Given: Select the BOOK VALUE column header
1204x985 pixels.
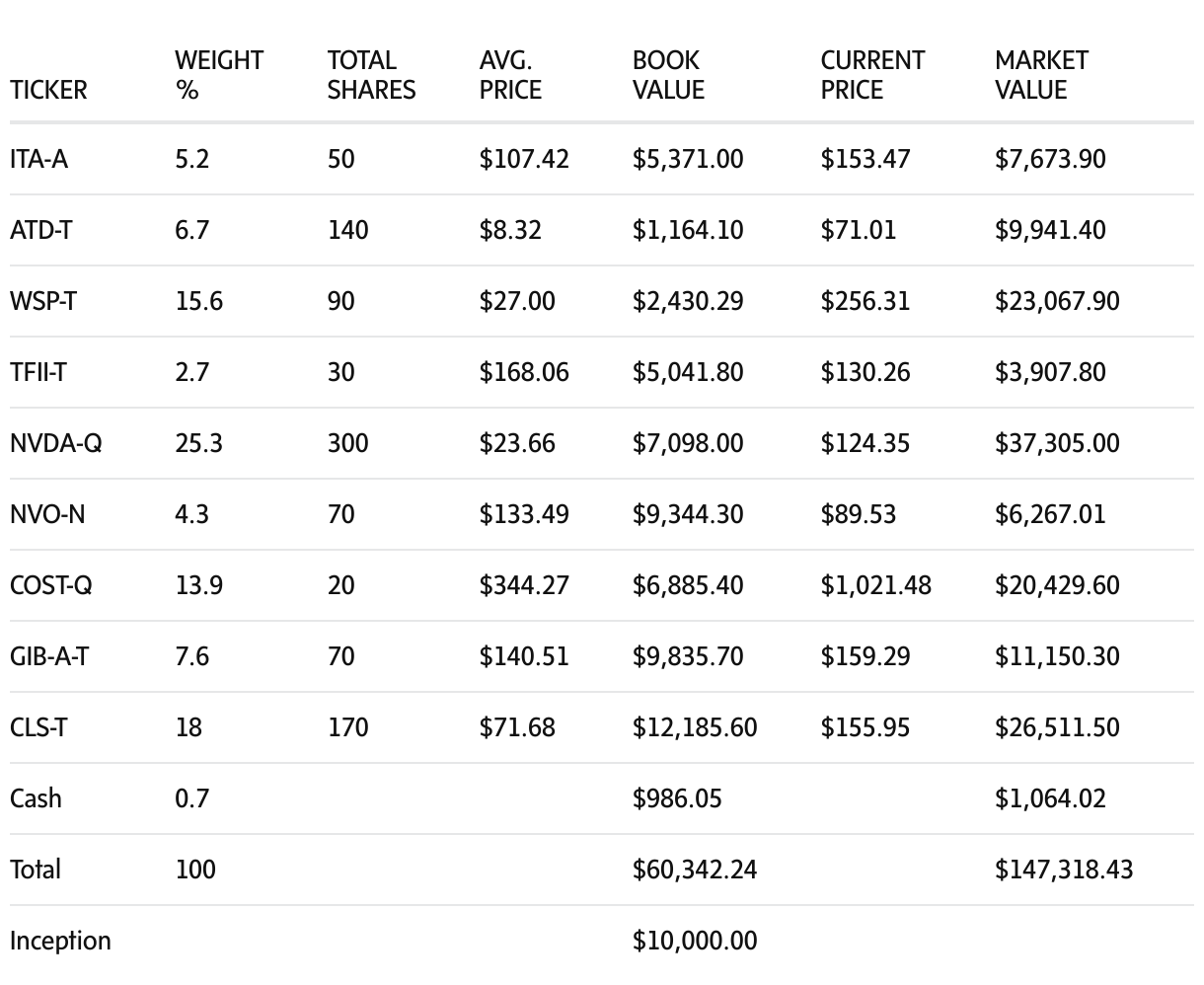Looking at the screenshot, I should pyautogui.click(x=668, y=75).
